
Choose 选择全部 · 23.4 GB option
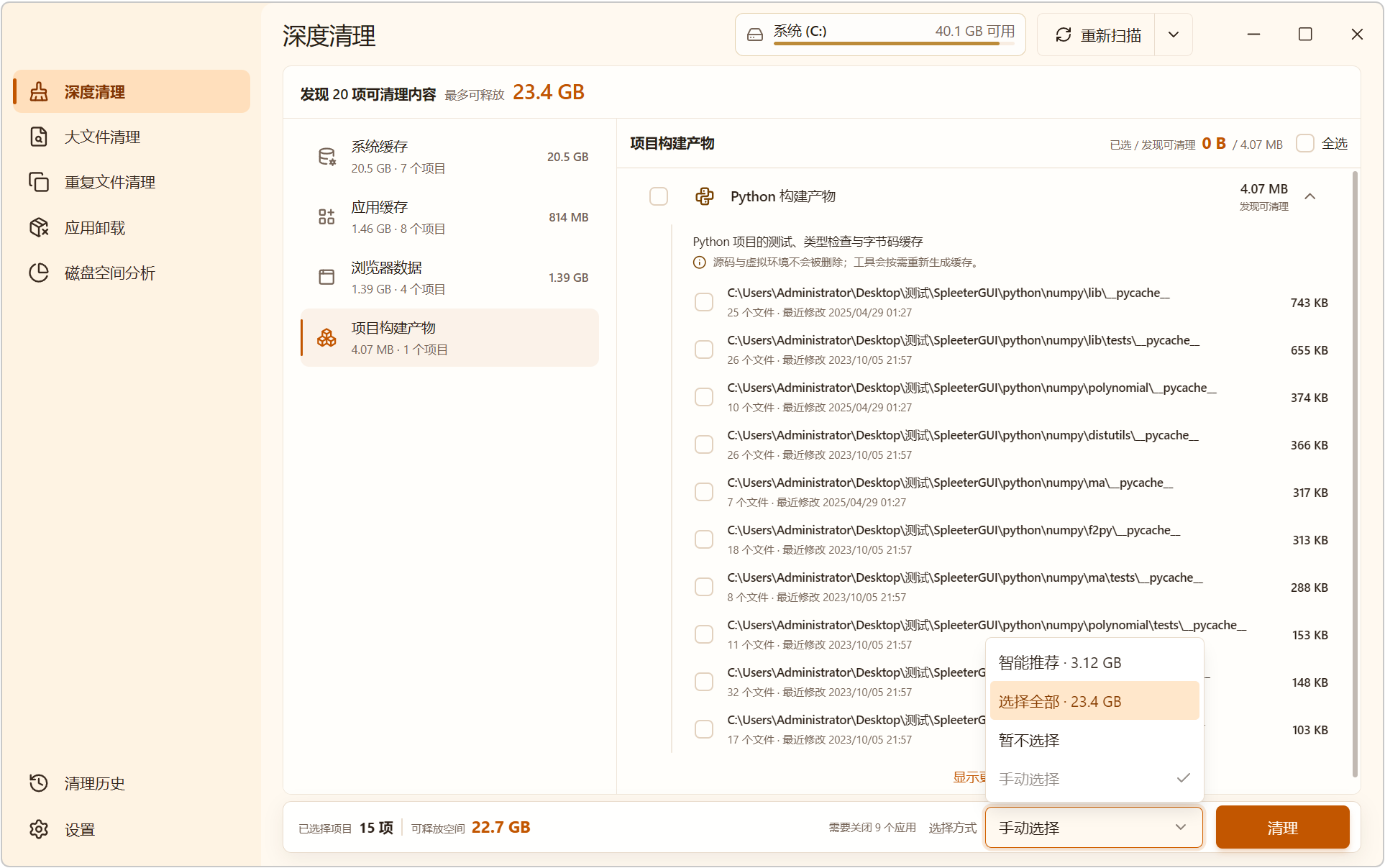point(1094,701)
